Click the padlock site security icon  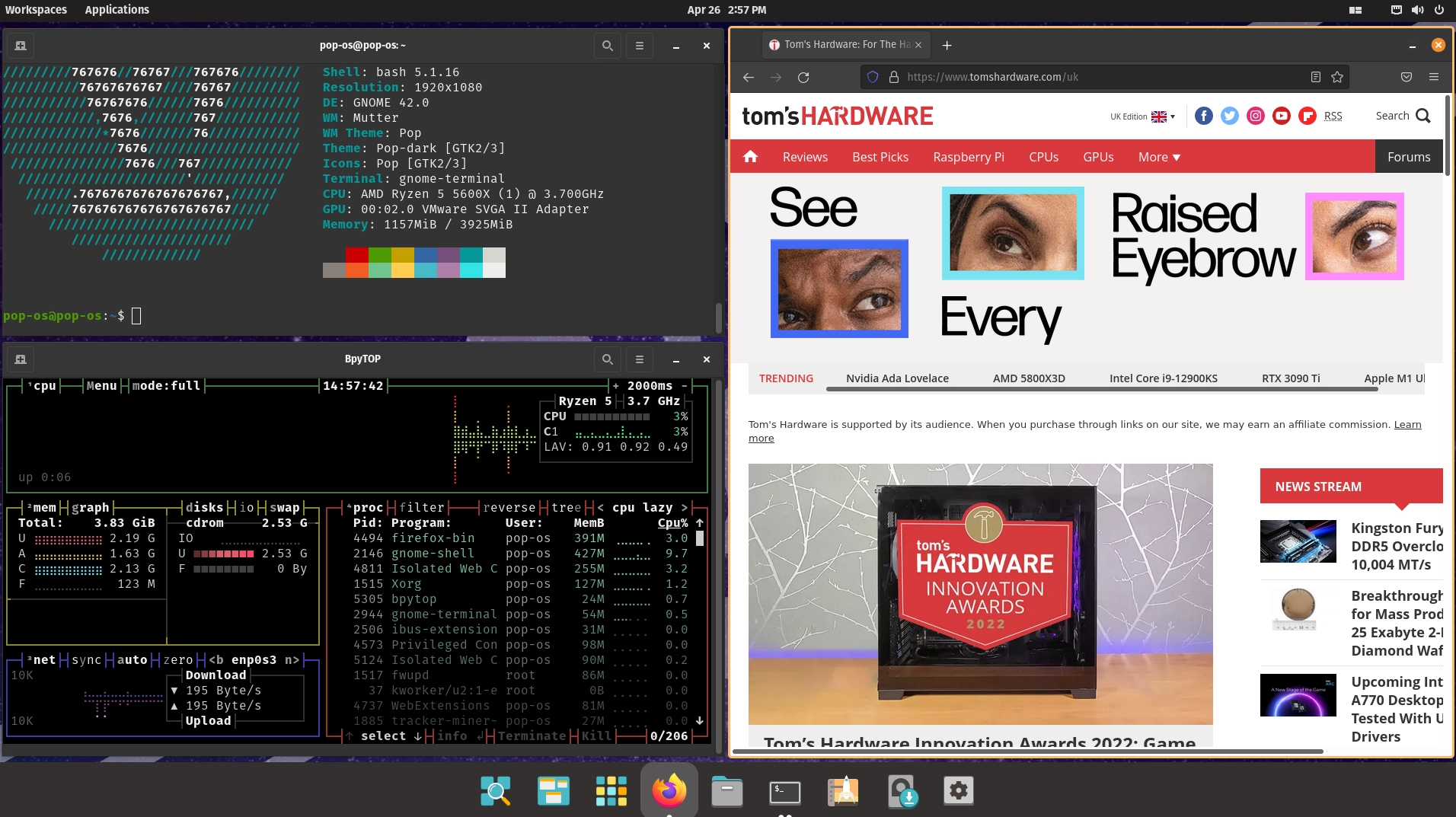pos(893,77)
